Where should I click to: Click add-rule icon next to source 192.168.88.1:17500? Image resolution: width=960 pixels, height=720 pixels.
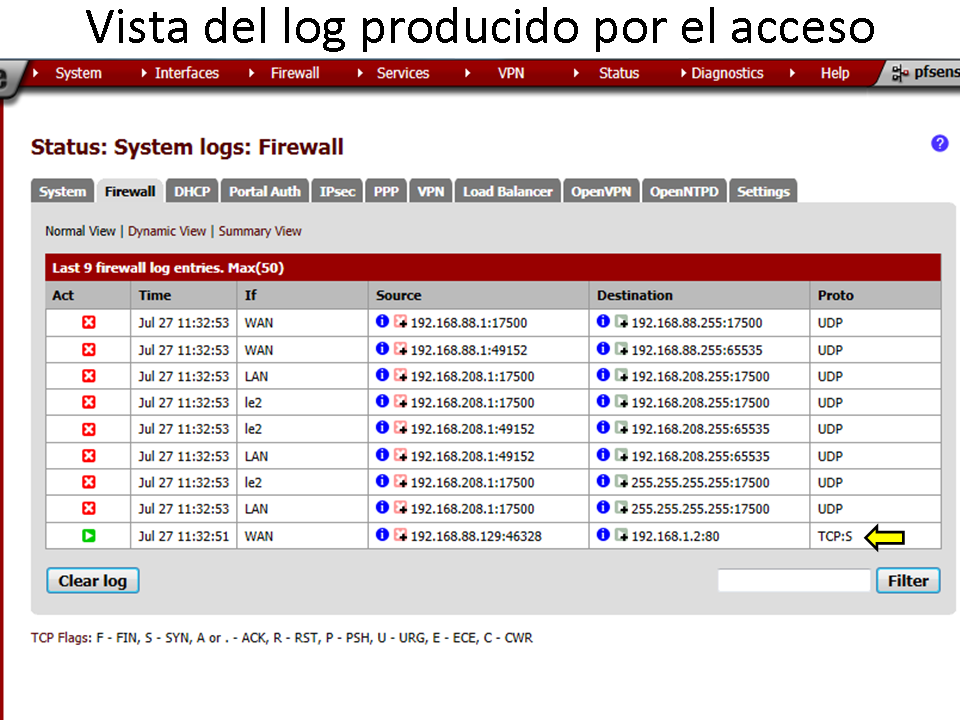pos(400,323)
